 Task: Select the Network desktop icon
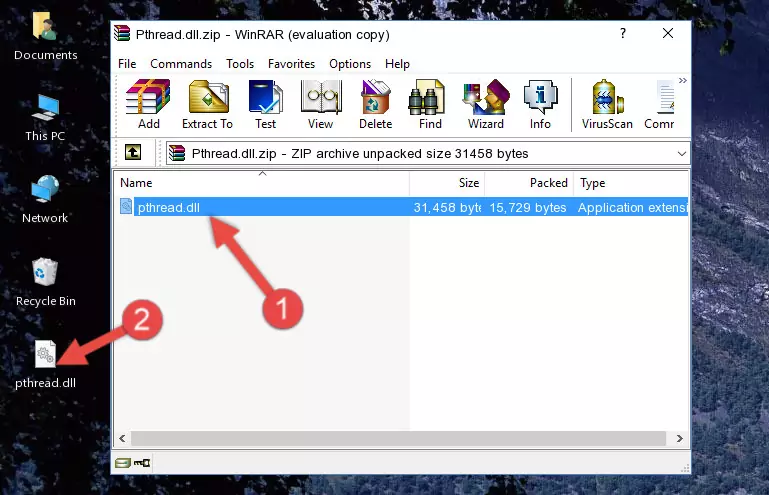[45, 199]
